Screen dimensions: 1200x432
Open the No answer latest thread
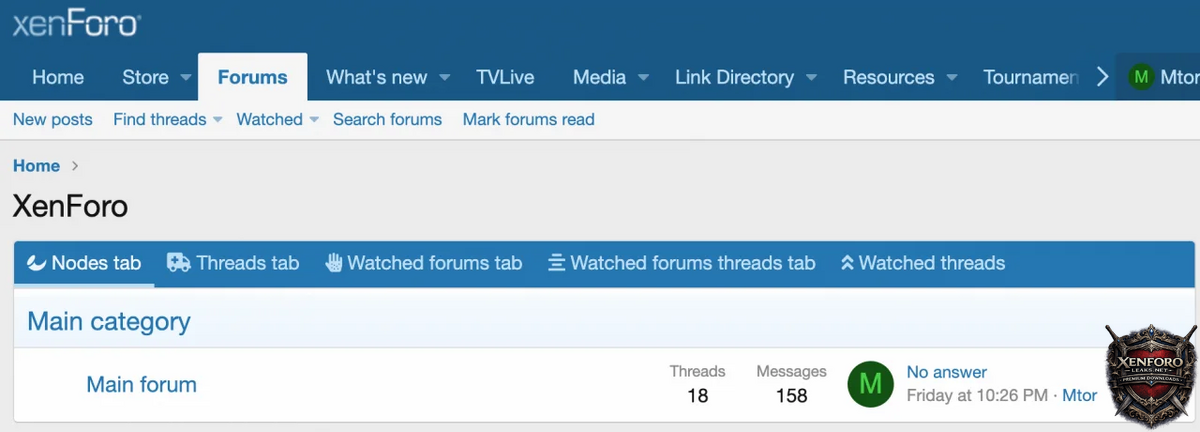tap(946, 372)
